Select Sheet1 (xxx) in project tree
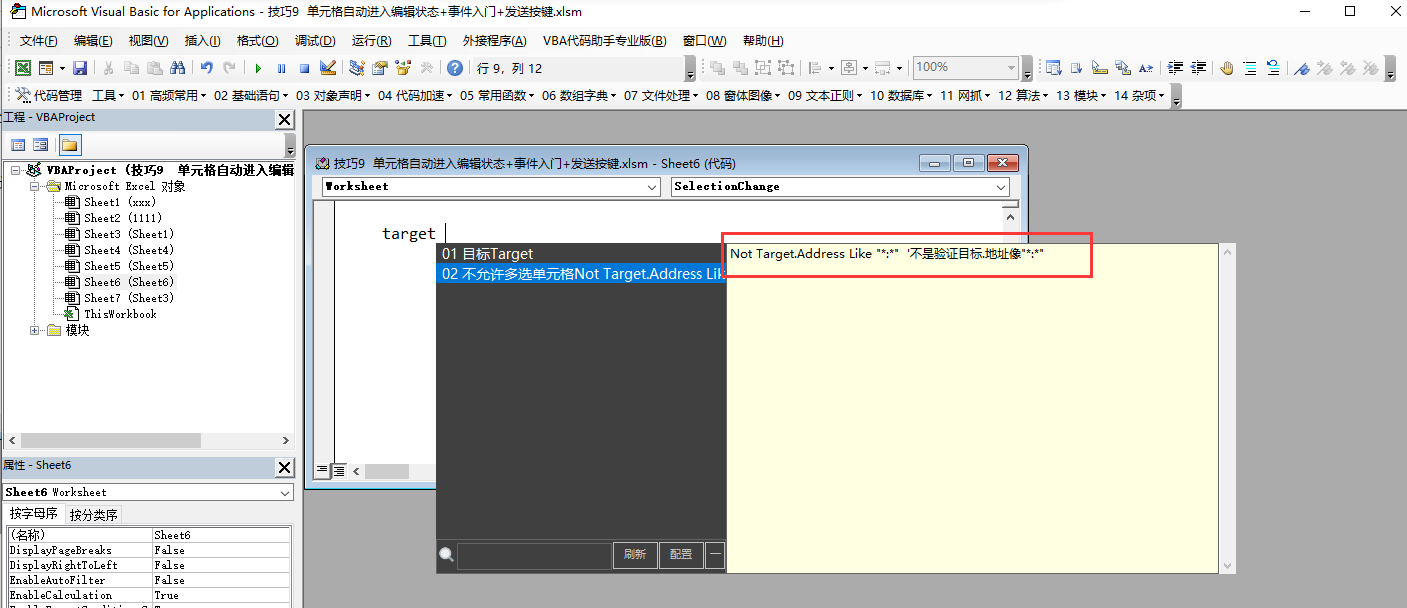The image size is (1407, 608). pyautogui.click(x=120, y=202)
